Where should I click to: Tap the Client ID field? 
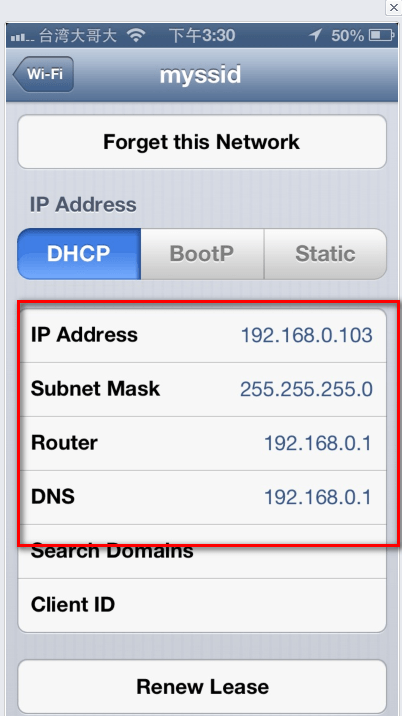coord(202,605)
